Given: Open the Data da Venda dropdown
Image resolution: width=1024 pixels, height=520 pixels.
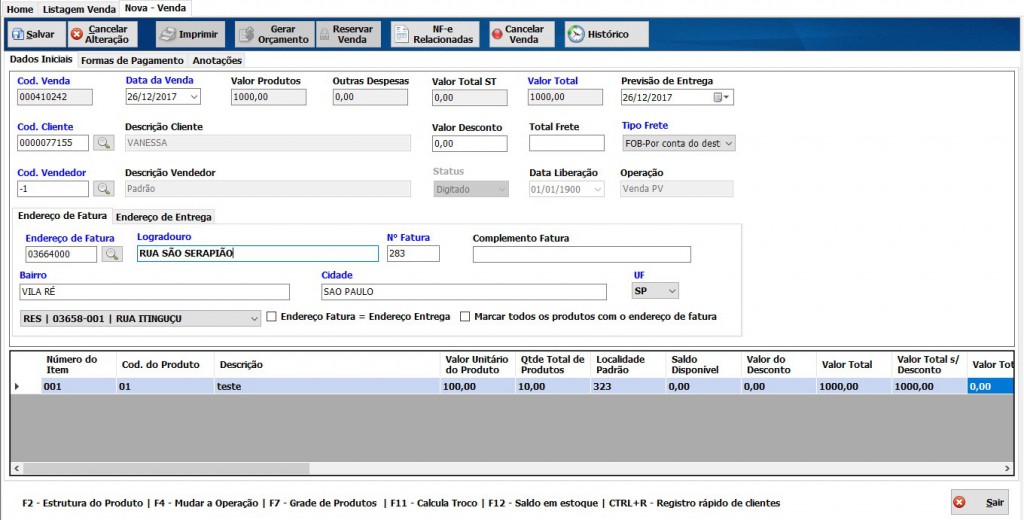Looking at the screenshot, I should coord(193,97).
